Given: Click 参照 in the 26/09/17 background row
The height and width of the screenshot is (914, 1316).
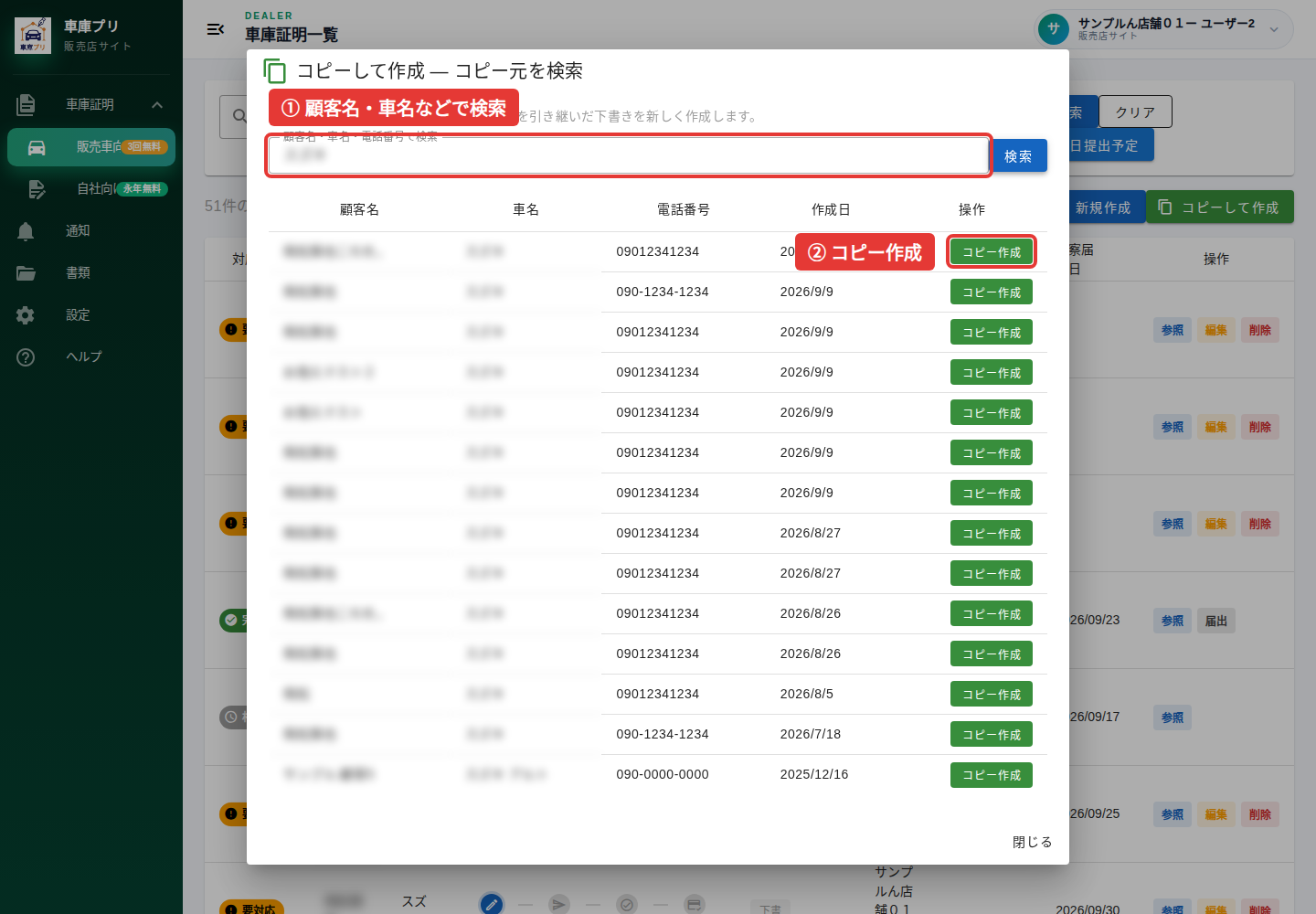Looking at the screenshot, I should (x=1173, y=717).
